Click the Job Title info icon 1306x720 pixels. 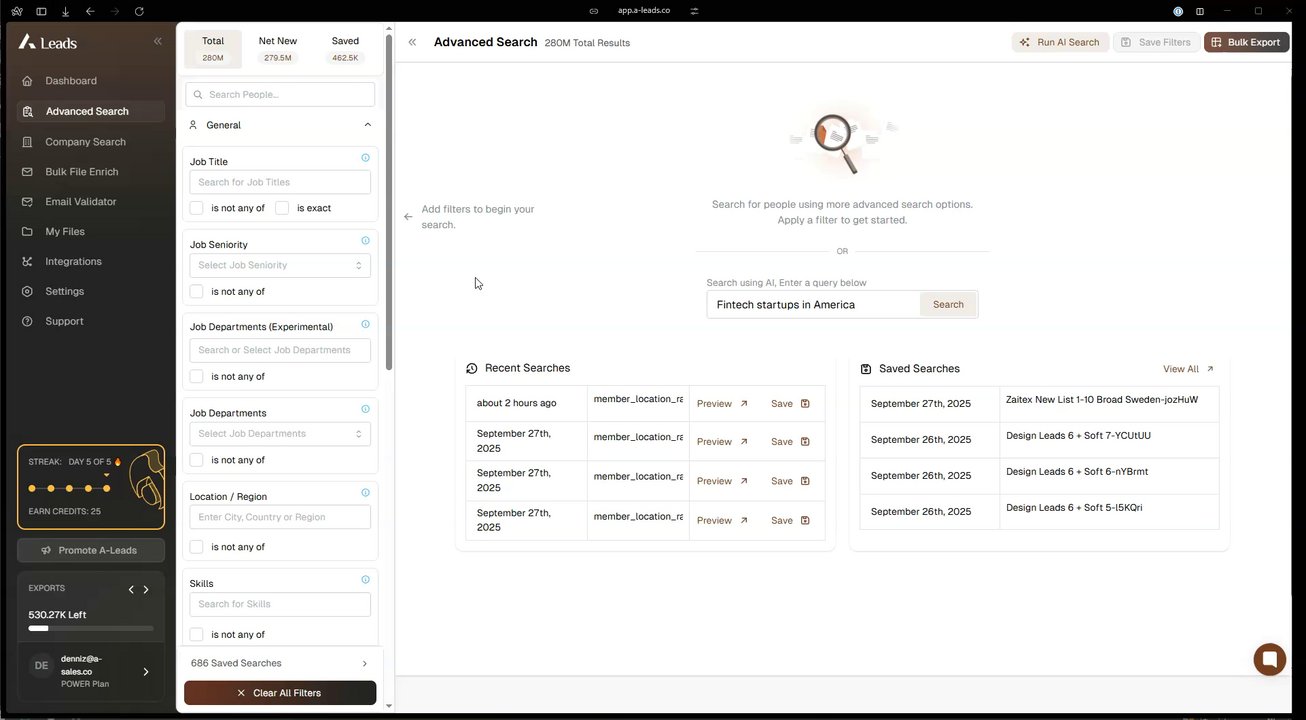pyautogui.click(x=365, y=158)
